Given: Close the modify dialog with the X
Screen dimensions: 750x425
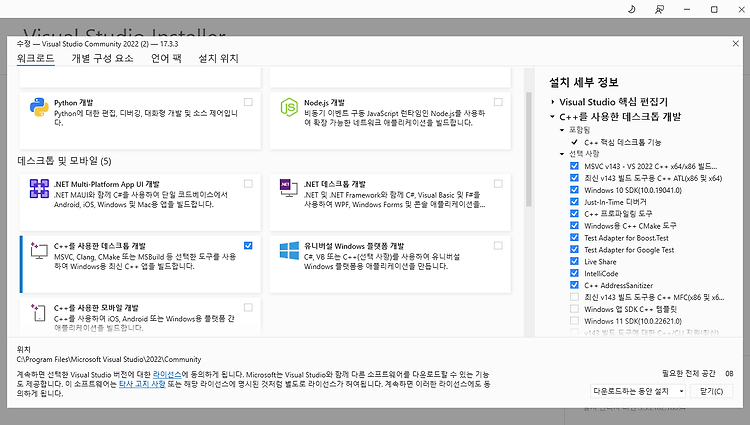Looking at the screenshot, I should click(x=735, y=44).
